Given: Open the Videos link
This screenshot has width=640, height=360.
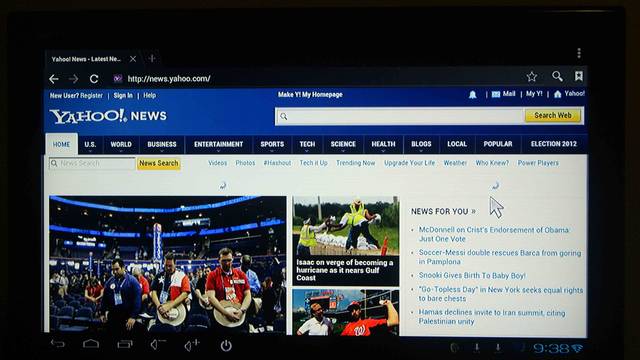Looking at the screenshot, I should coord(218,163).
